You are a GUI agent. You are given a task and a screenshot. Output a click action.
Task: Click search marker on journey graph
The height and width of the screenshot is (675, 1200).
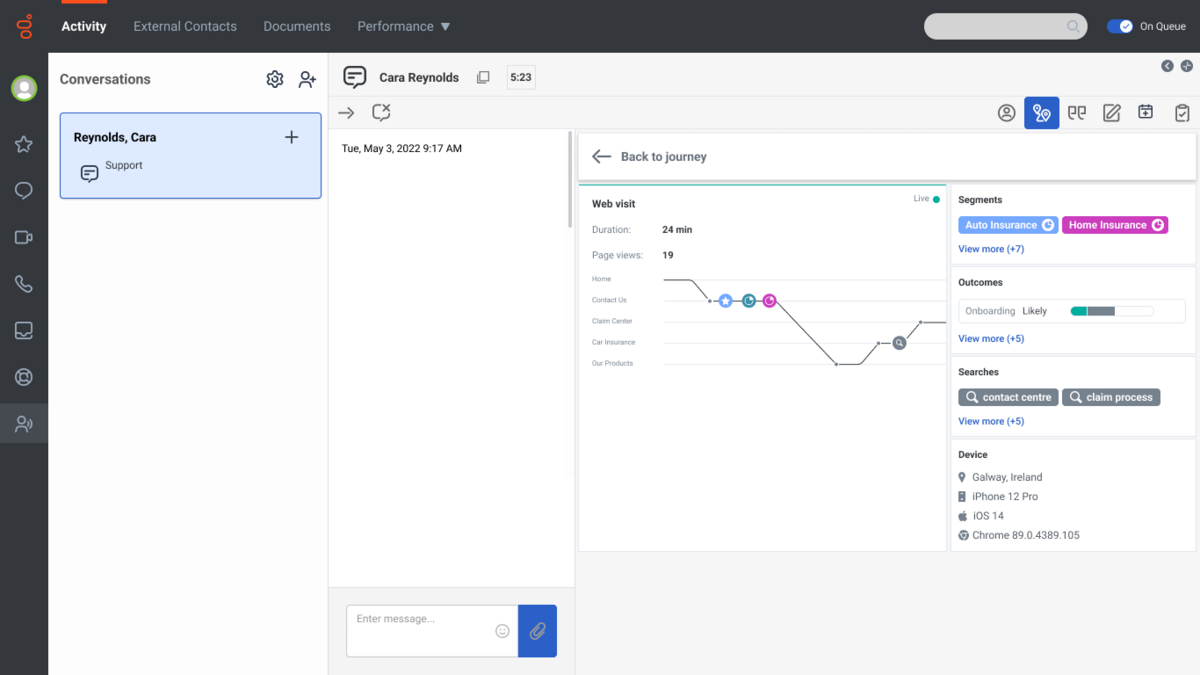coord(899,343)
